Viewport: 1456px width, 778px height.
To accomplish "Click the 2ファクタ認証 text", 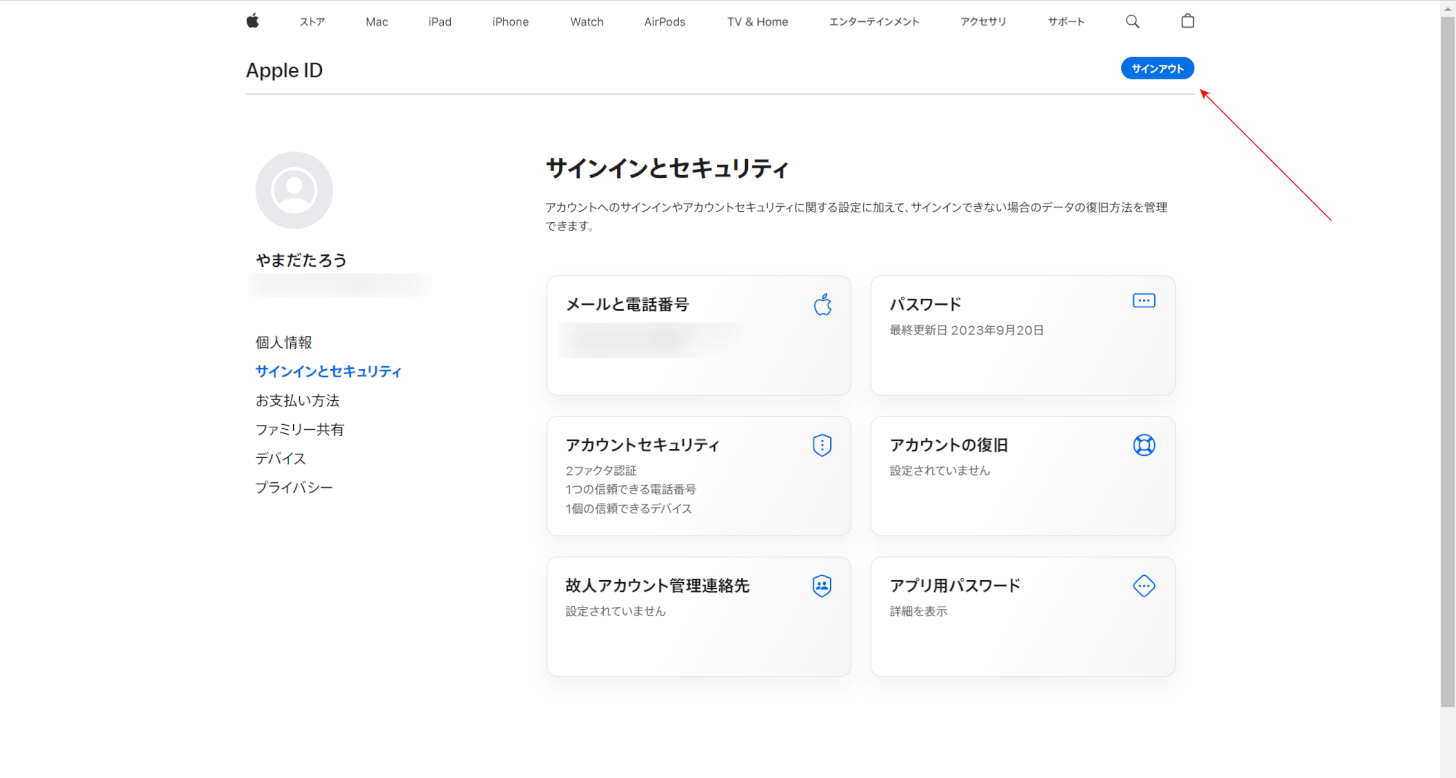I will click(601, 471).
